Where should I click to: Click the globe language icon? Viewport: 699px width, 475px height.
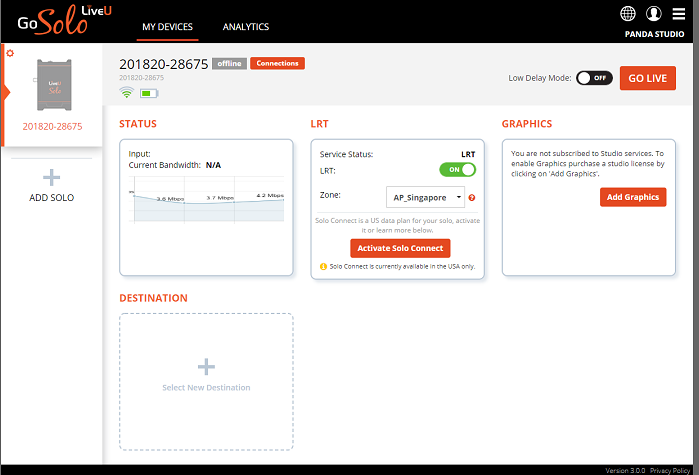click(x=628, y=13)
